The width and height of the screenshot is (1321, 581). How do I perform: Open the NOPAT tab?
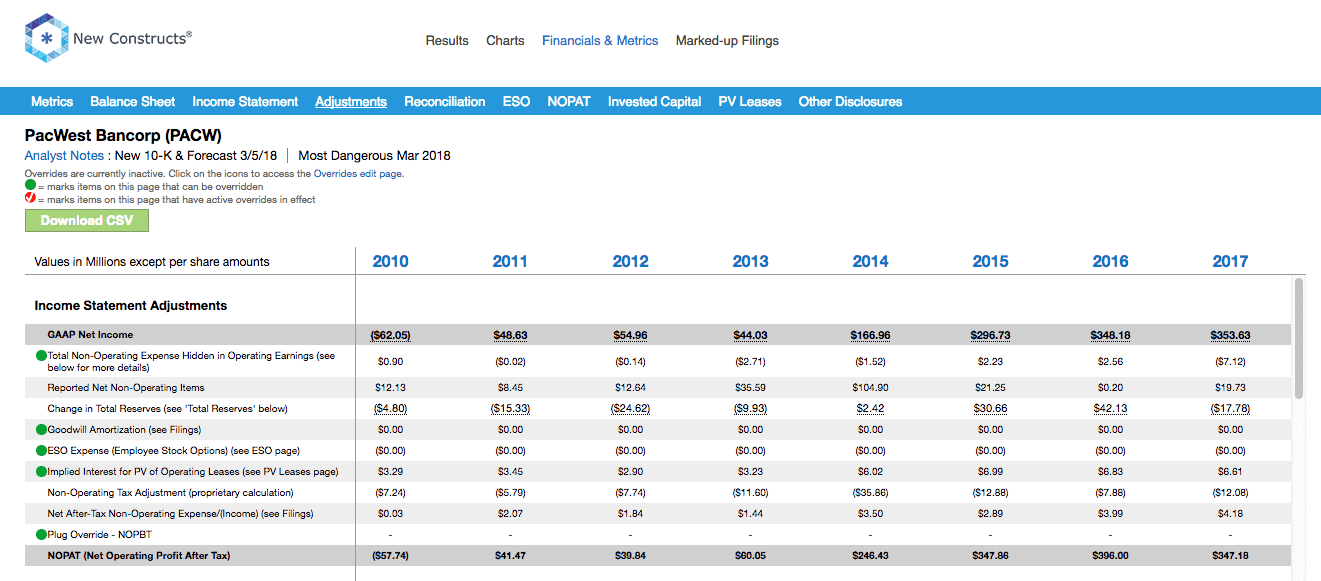tap(569, 101)
